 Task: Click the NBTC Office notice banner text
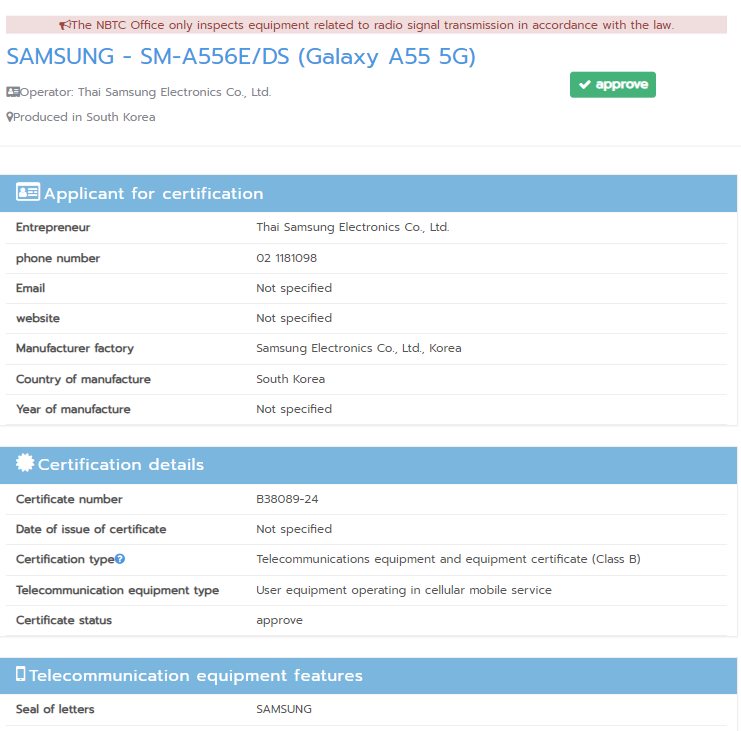(x=372, y=25)
